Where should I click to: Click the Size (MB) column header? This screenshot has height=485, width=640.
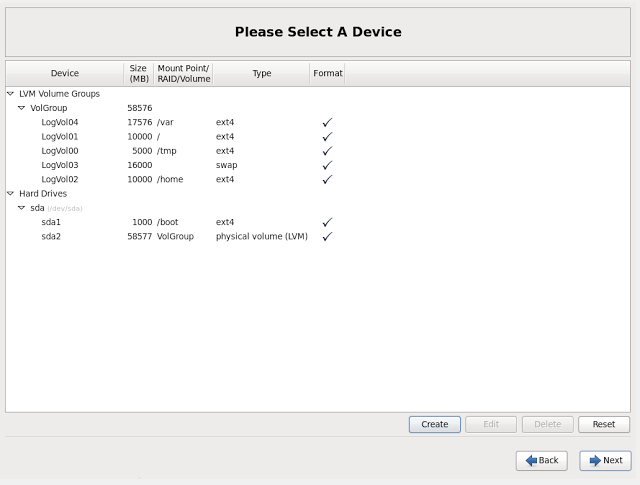(138, 73)
